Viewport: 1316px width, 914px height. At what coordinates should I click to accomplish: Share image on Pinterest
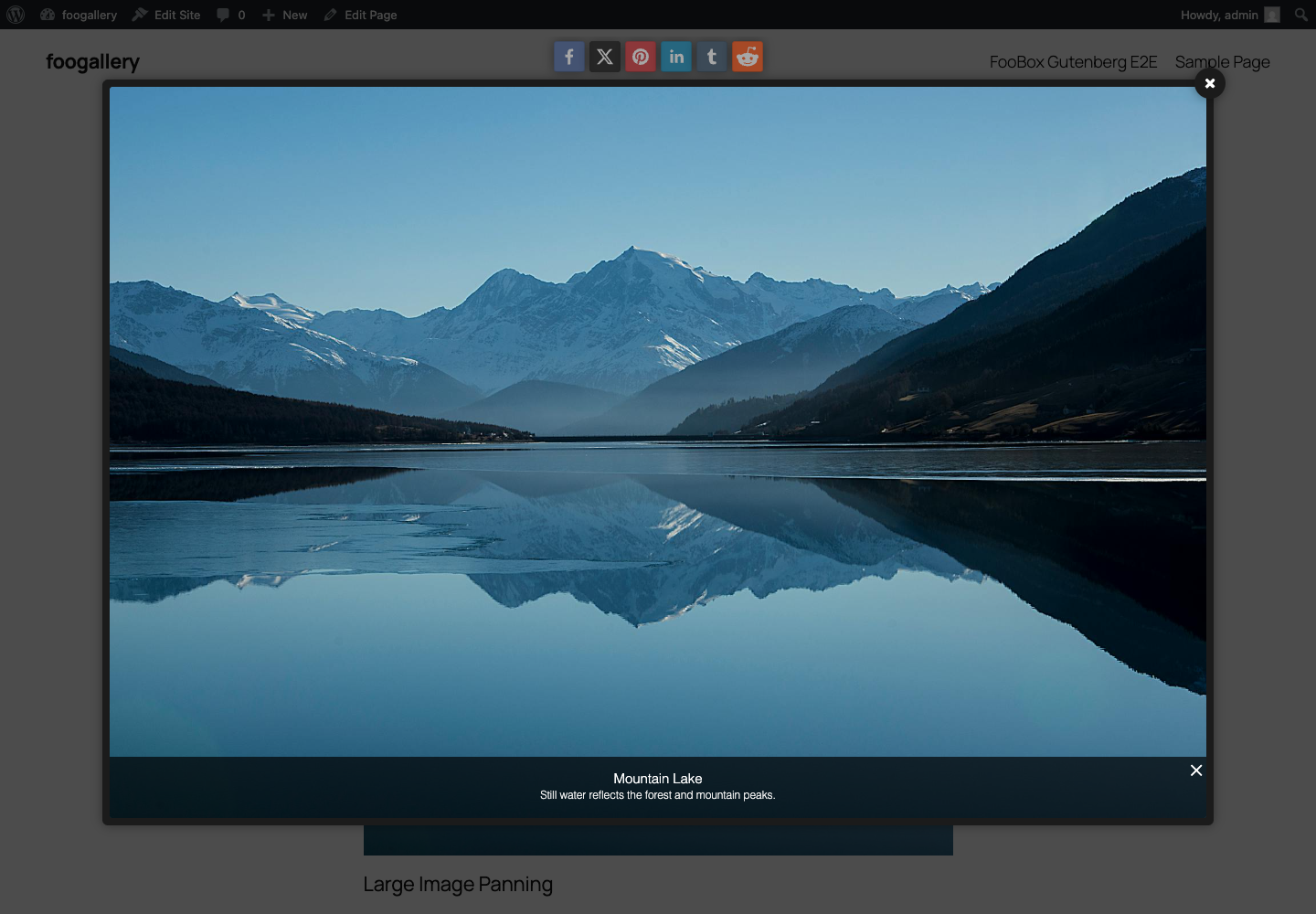641,57
